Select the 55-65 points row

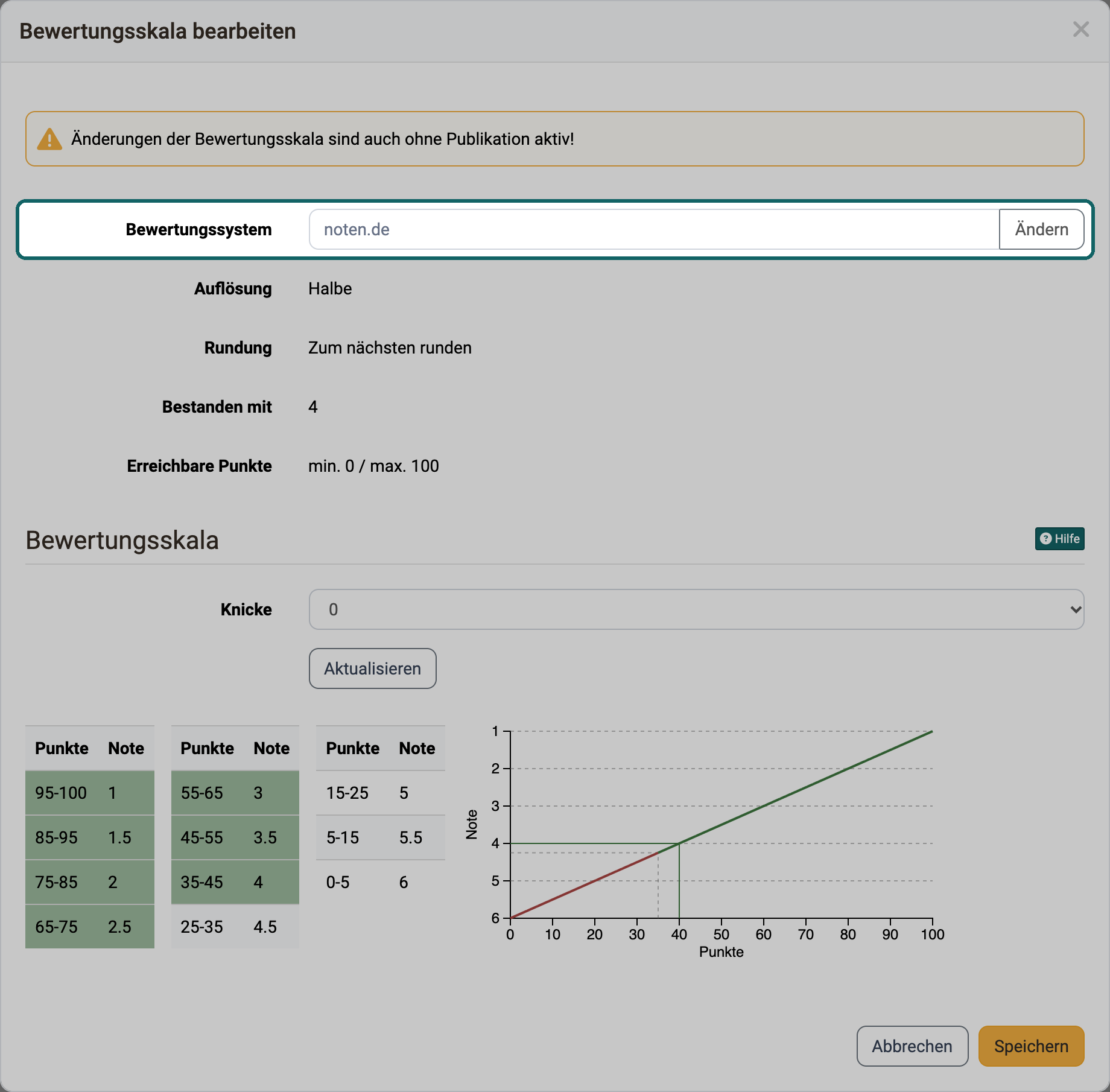(235, 793)
